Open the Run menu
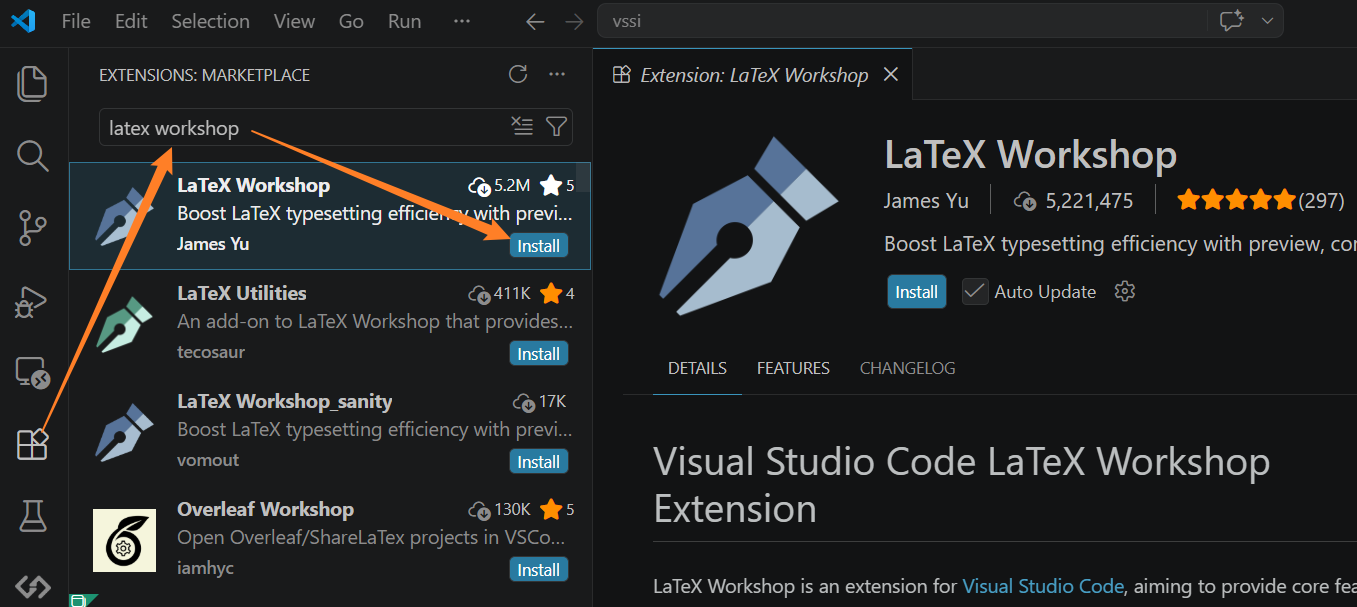This screenshot has width=1357, height=607. tap(405, 21)
